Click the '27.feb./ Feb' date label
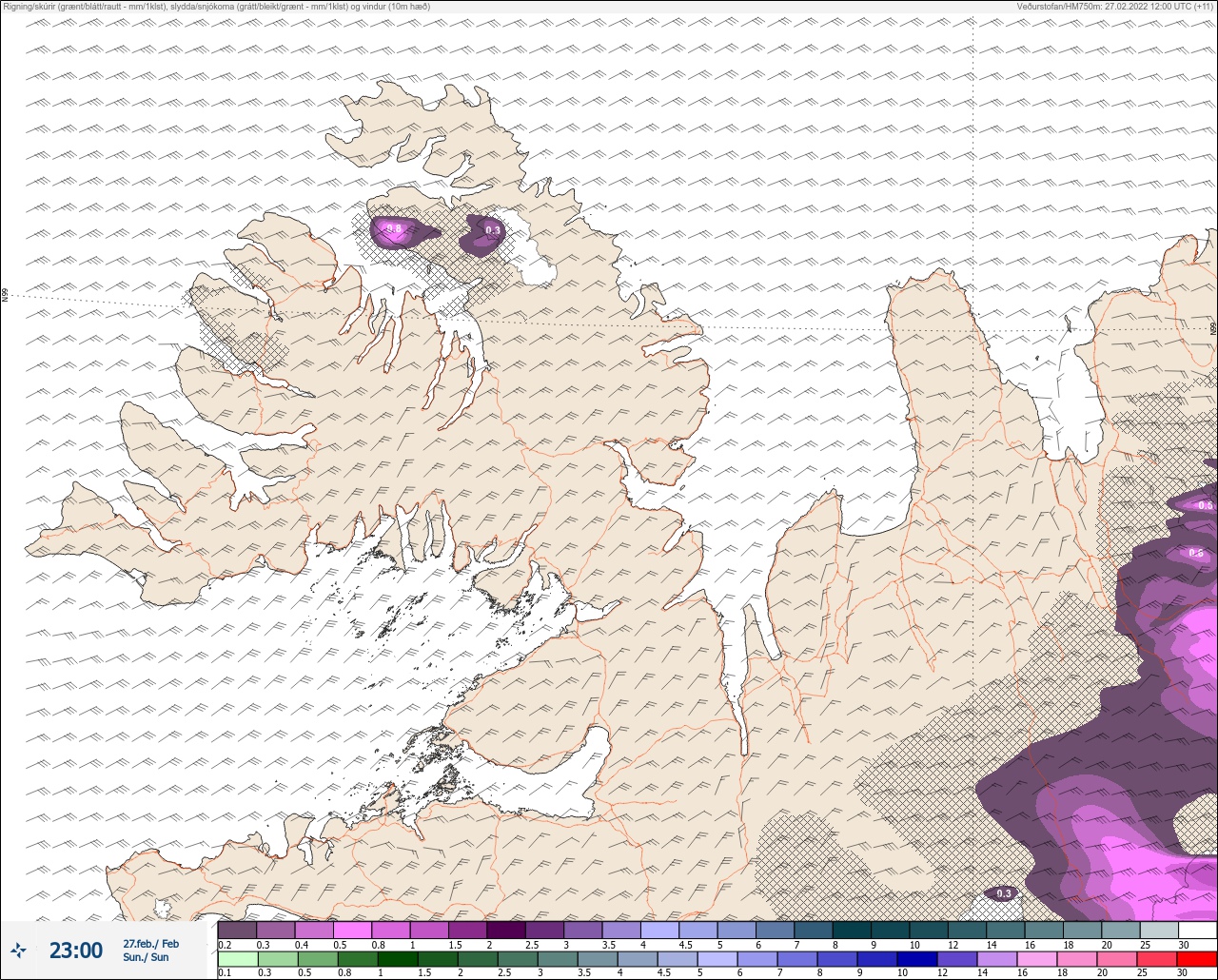This screenshot has width=1218, height=980. point(150,943)
